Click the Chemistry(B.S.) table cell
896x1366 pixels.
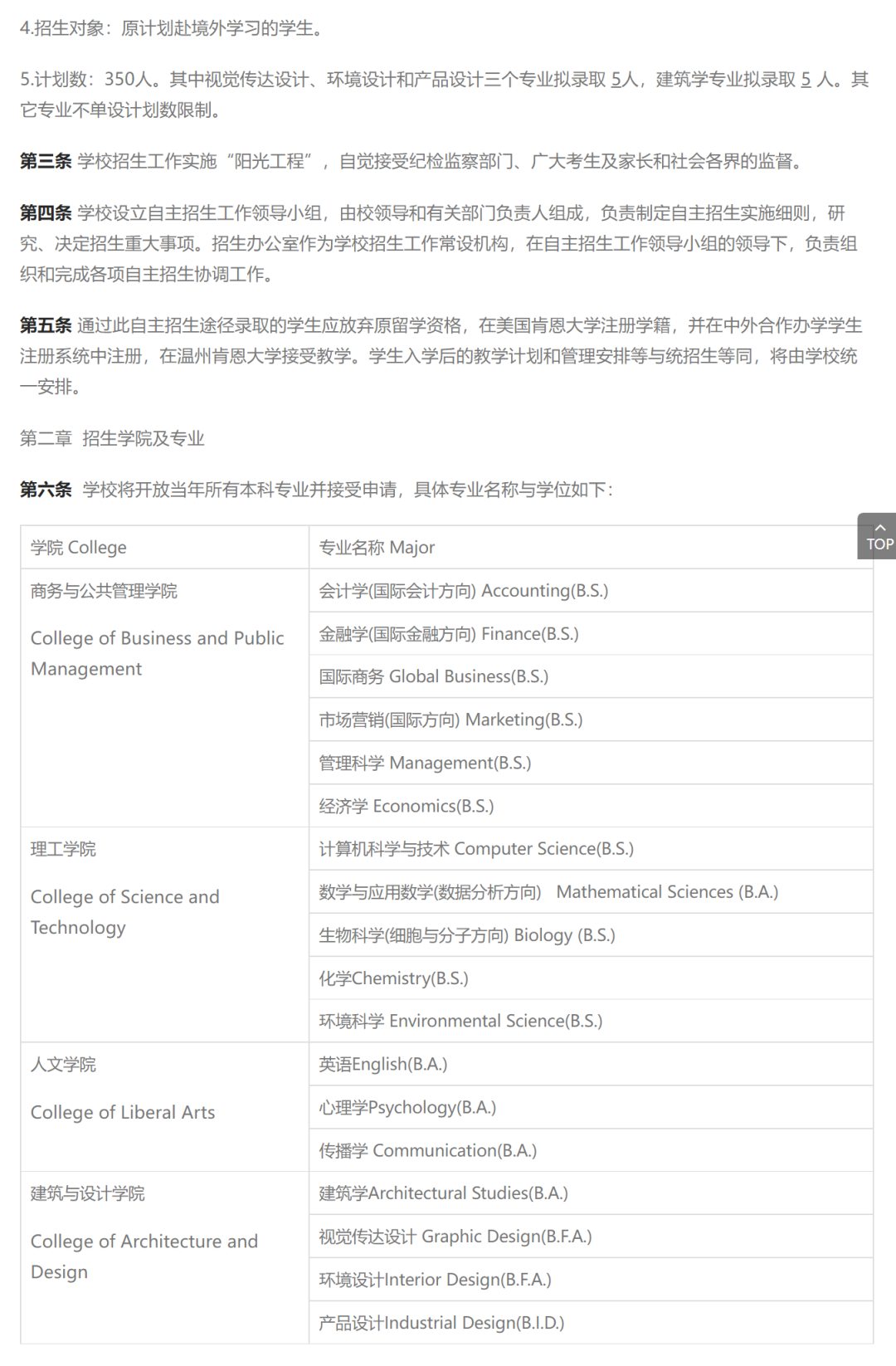pyautogui.click(x=591, y=978)
